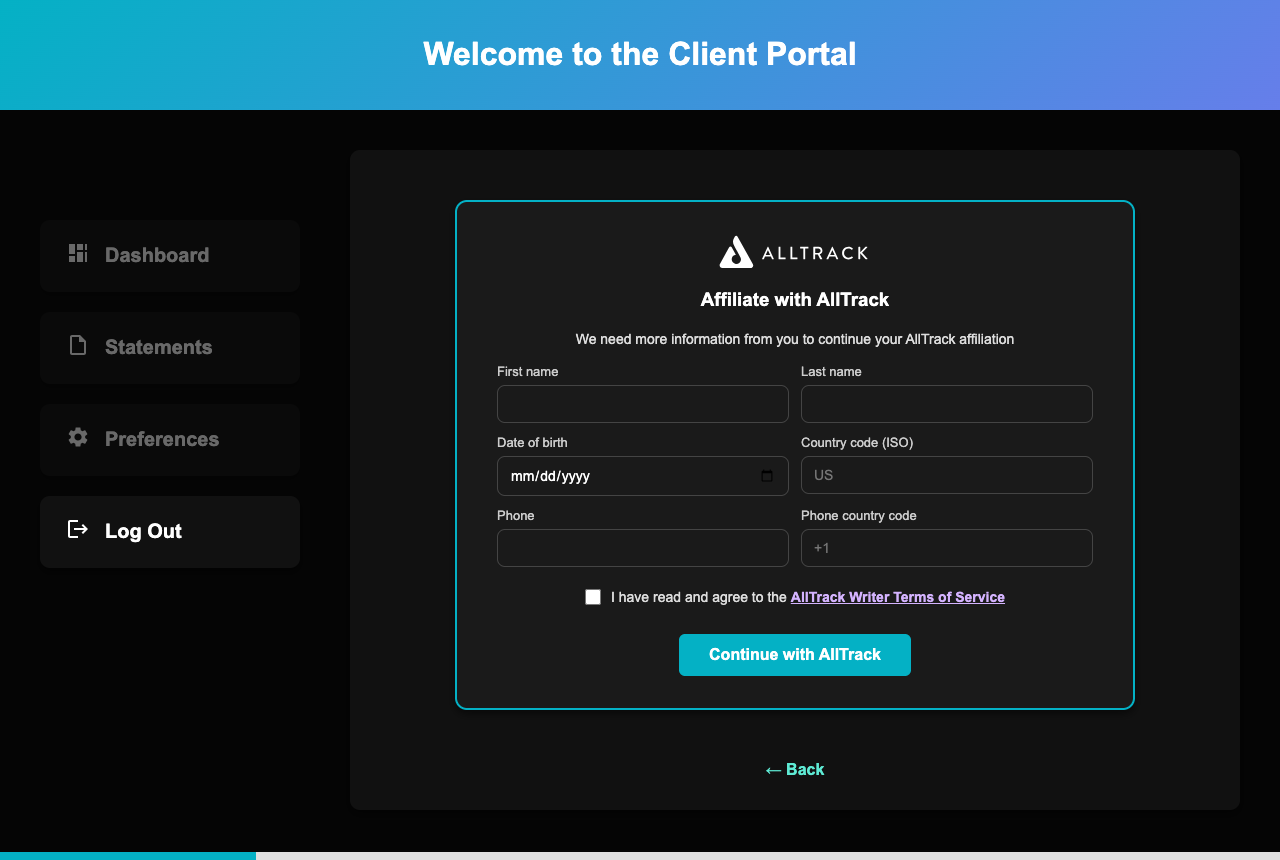Click the Preferences gear icon
The width and height of the screenshot is (1280, 860).
(78, 437)
